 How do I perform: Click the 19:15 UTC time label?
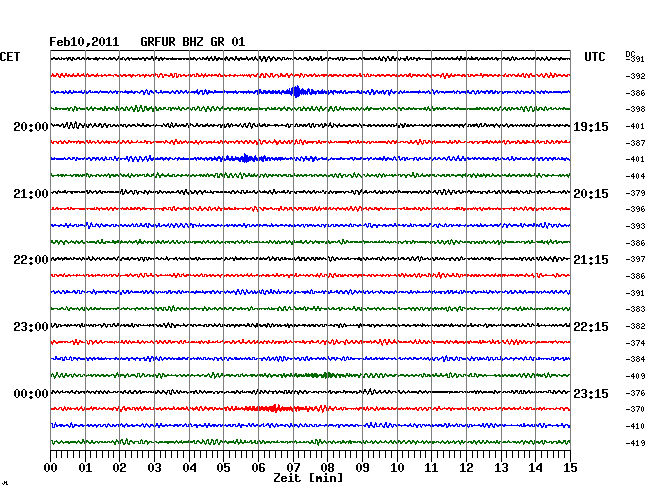tap(591, 126)
